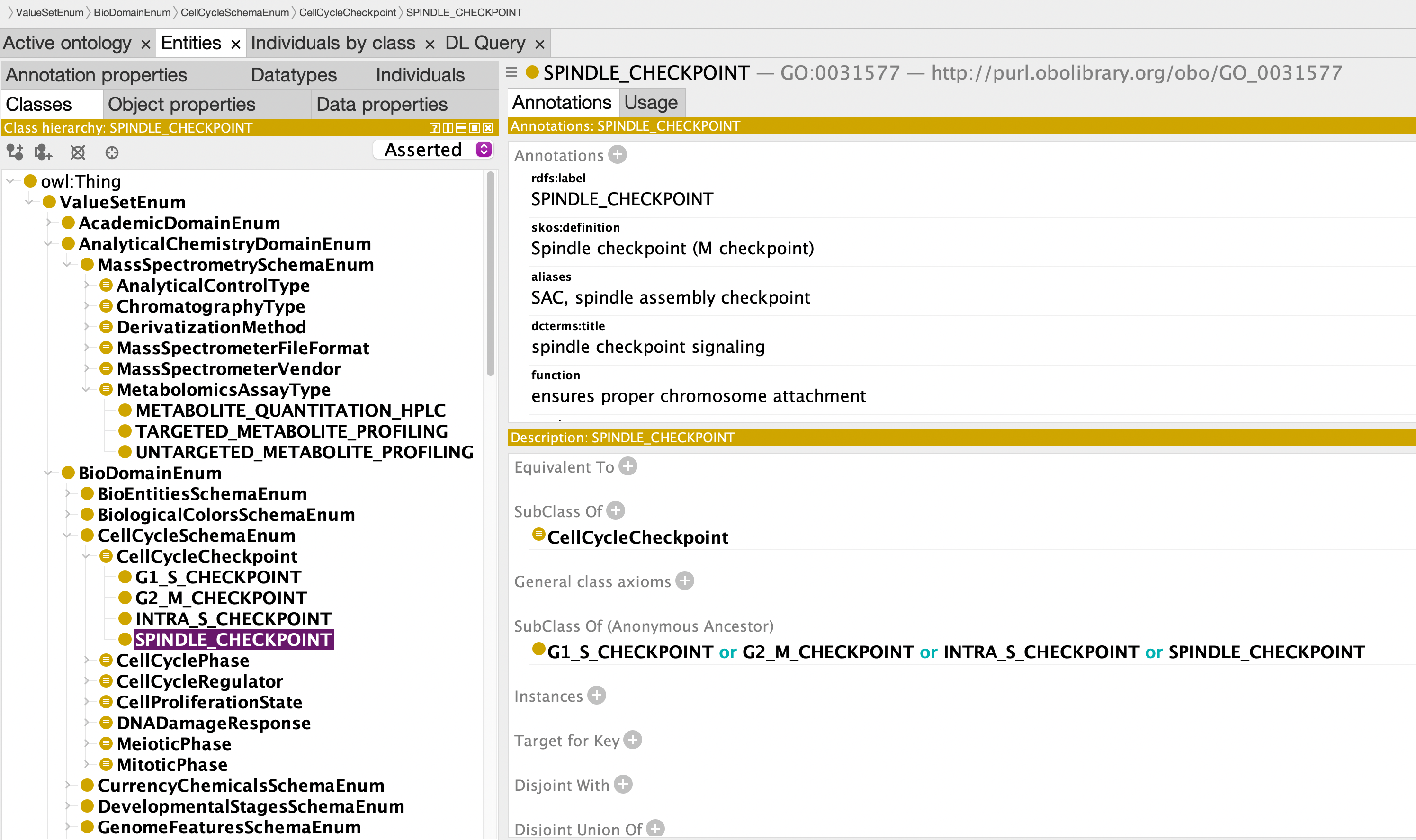
Task: Click the Delete selected class icon
Action: pos(78,152)
